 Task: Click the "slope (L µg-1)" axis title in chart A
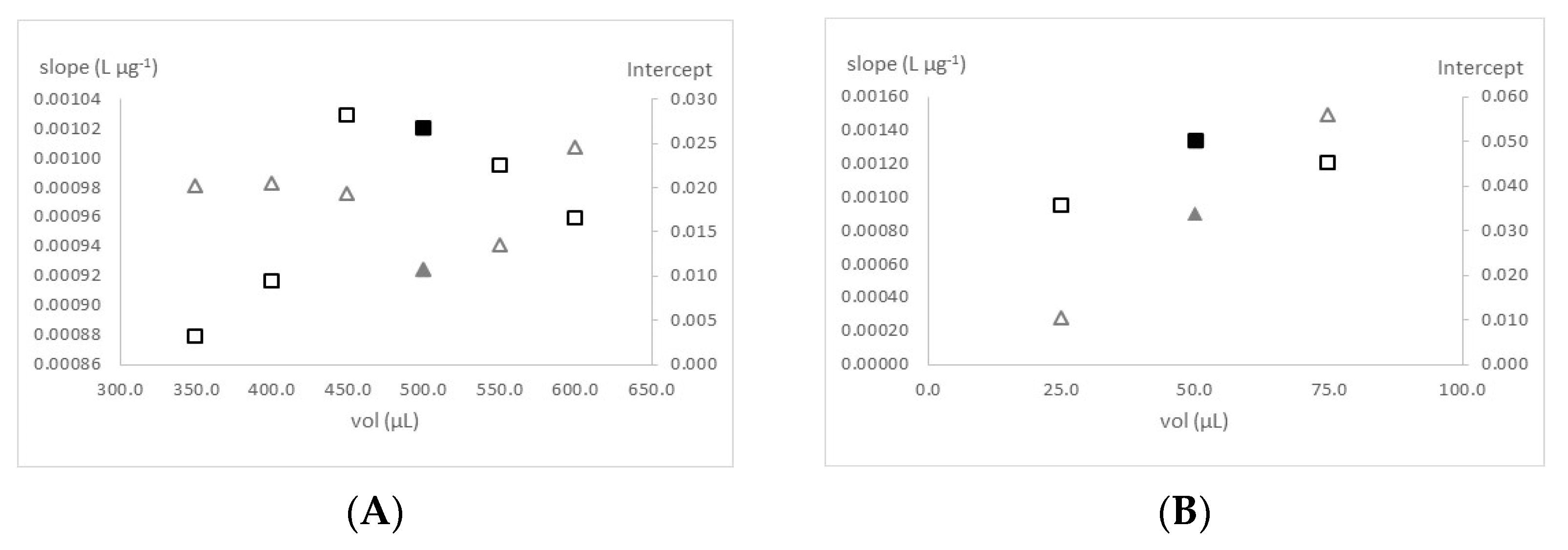tap(99, 67)
